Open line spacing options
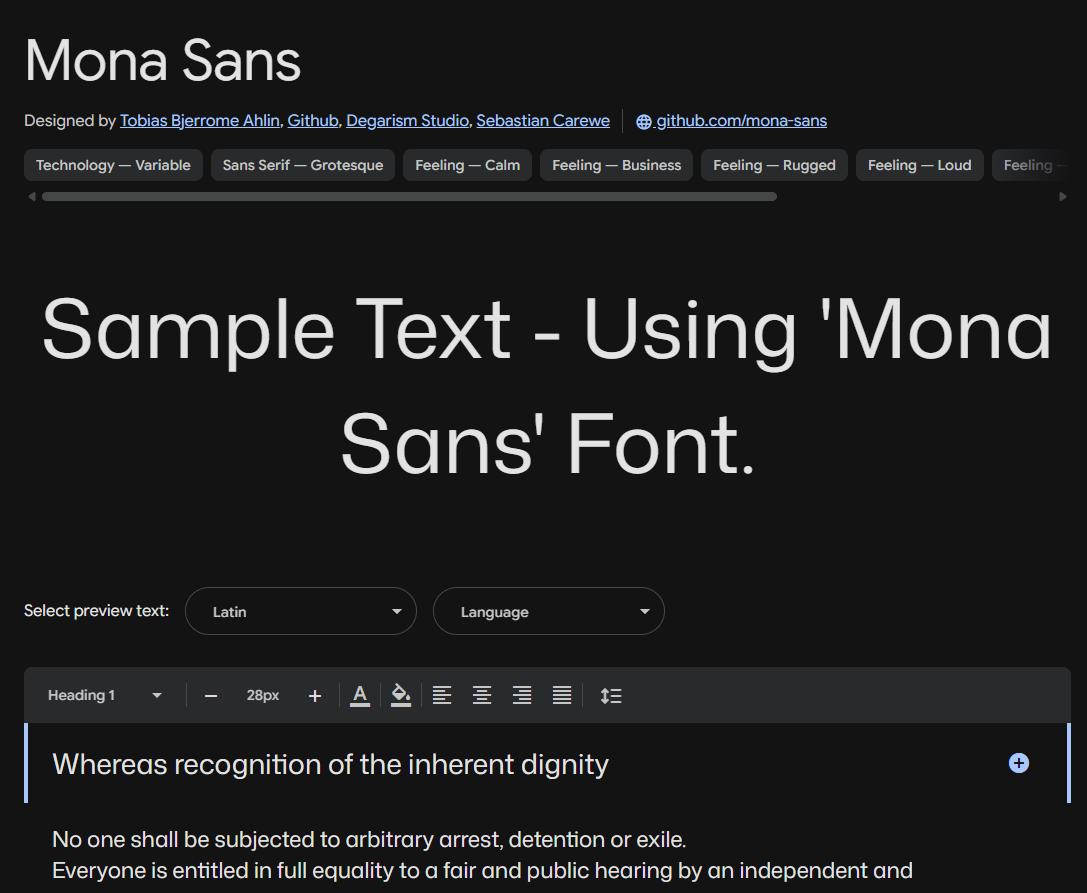1087x893 pixels. coord(611,695)
